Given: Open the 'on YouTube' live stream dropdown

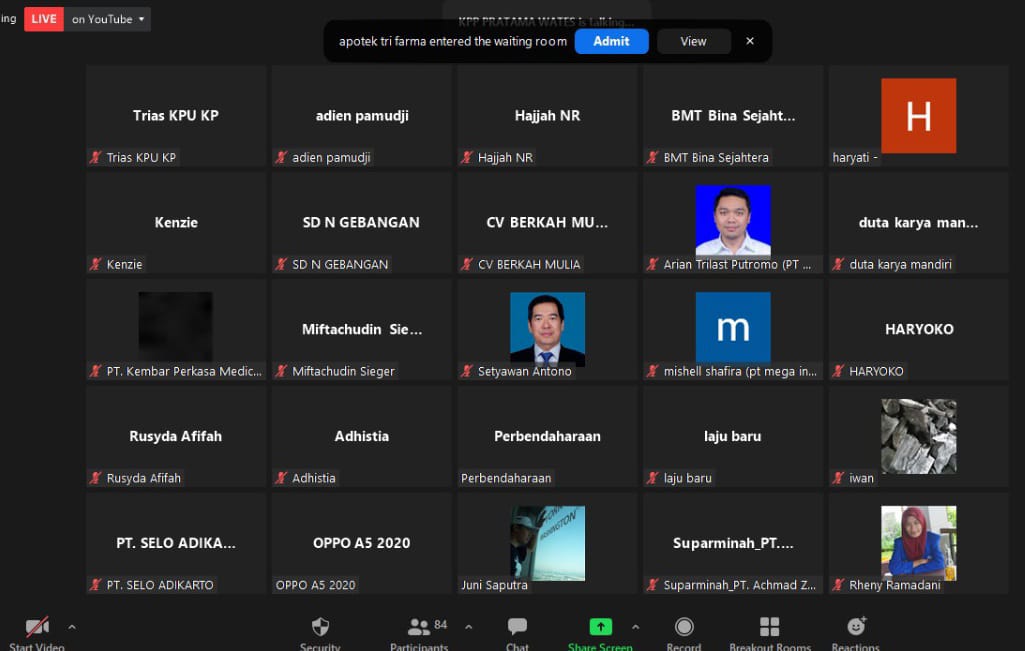Looking at the screenshot, I should (x=108, y=19).
